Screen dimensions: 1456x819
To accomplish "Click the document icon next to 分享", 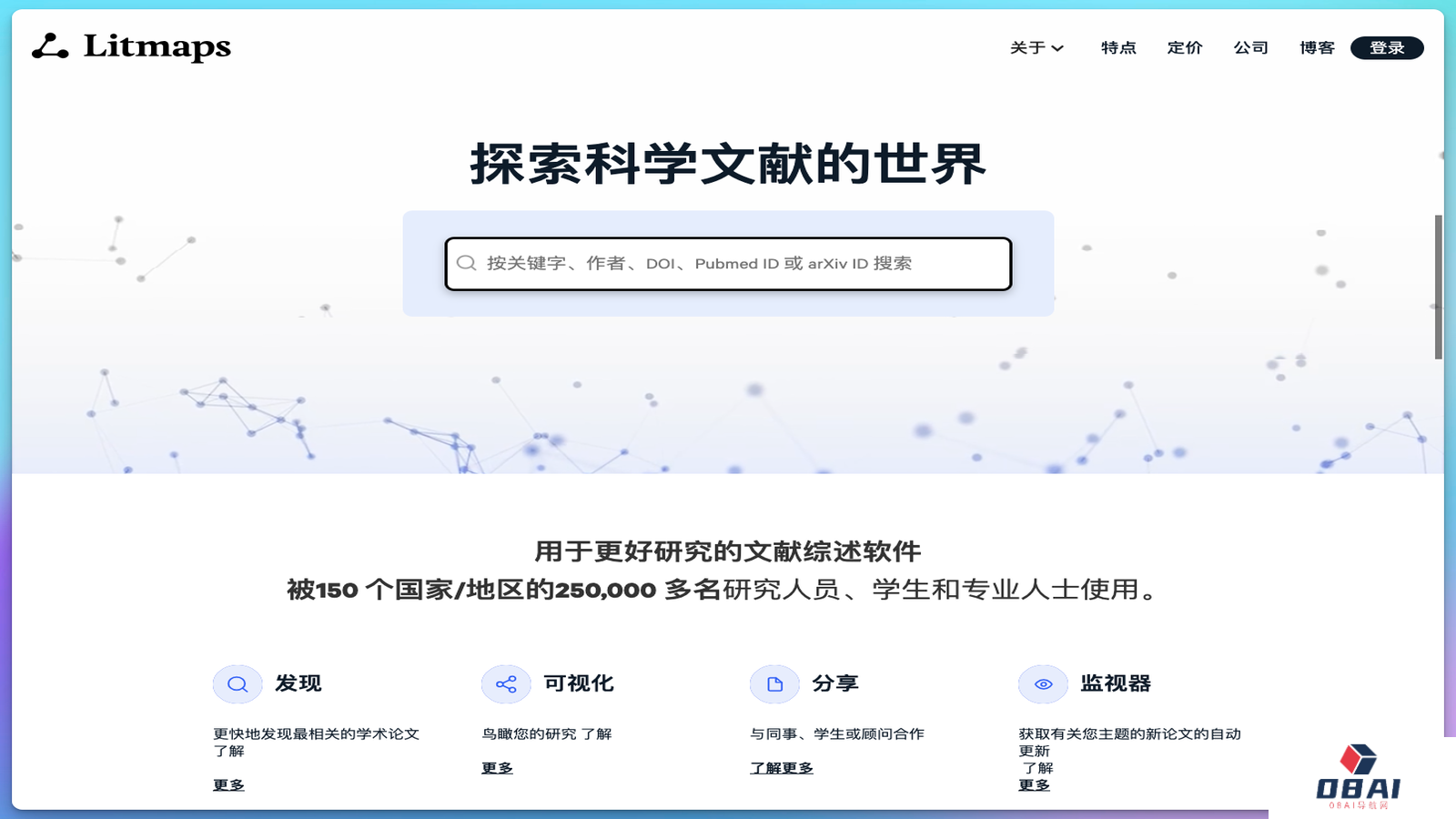I will pos(774,683).
